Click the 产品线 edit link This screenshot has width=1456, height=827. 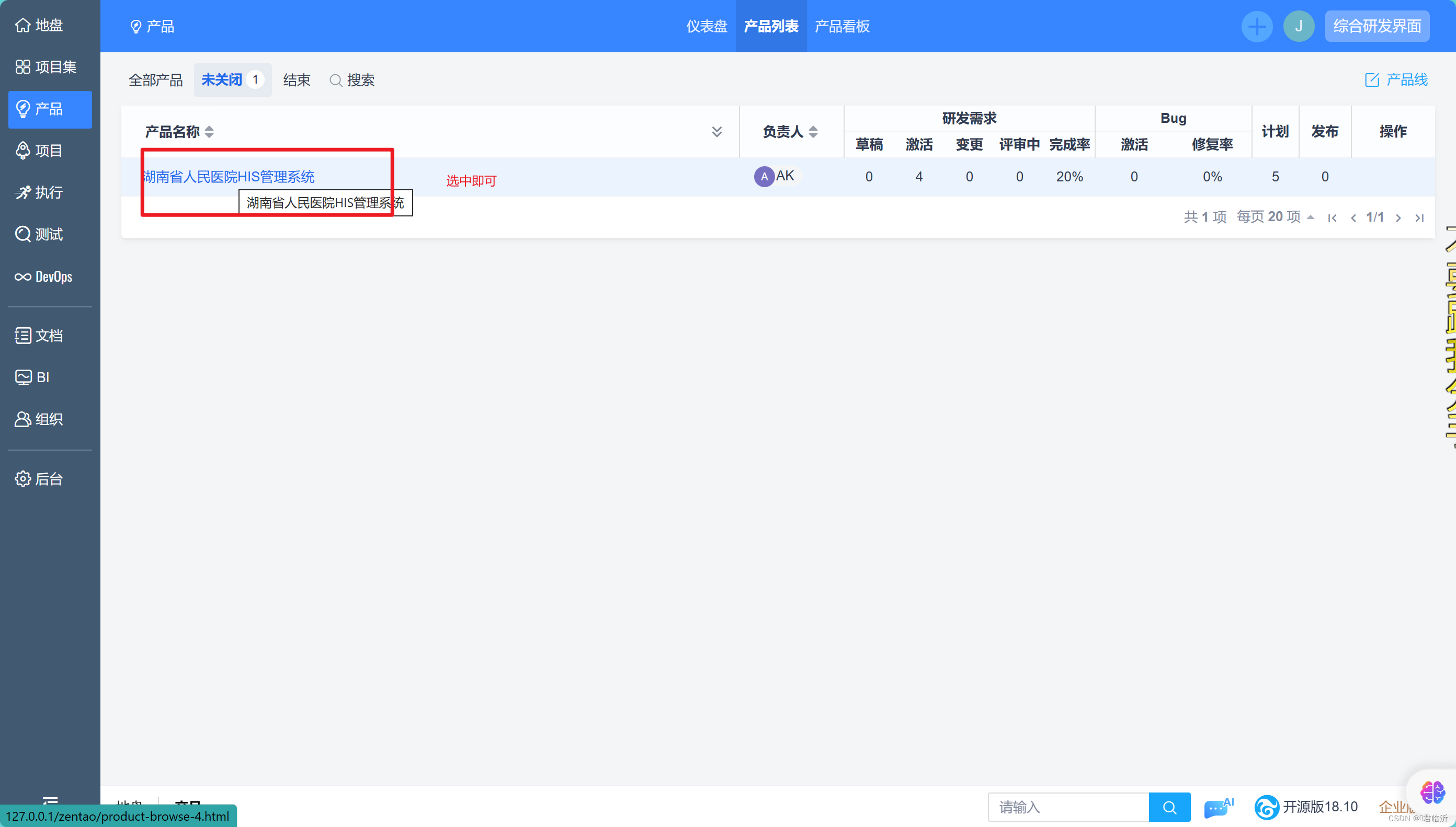tap(1396, 80)
